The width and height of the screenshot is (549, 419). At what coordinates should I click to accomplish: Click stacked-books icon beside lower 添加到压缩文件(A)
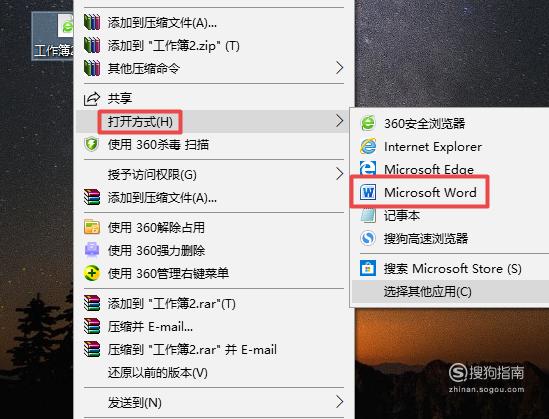[x=92, y=197]
